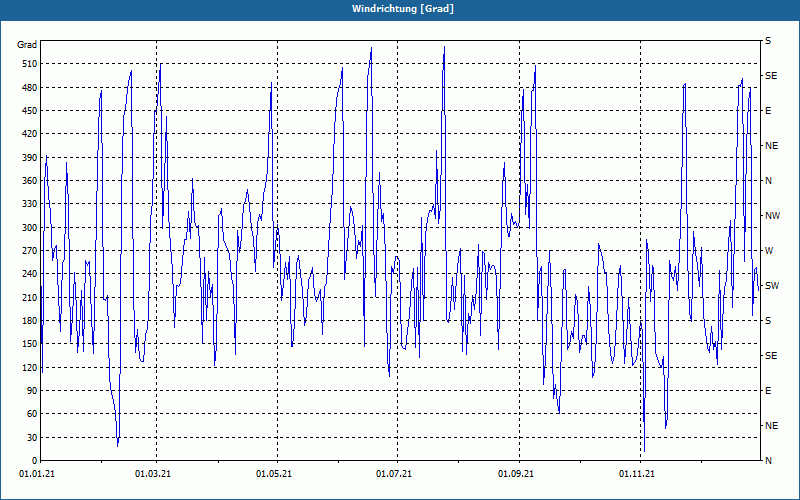
Task: Click the 330 value on the left axis
Action: (x=30, y=204)
